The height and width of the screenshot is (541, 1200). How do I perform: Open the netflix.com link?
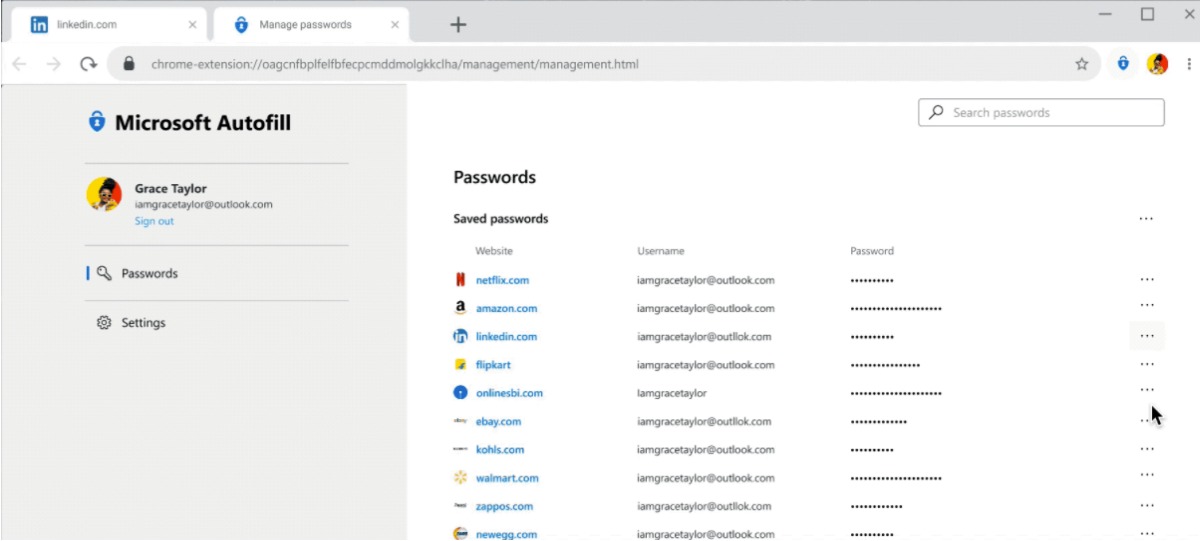coord(502,280)
